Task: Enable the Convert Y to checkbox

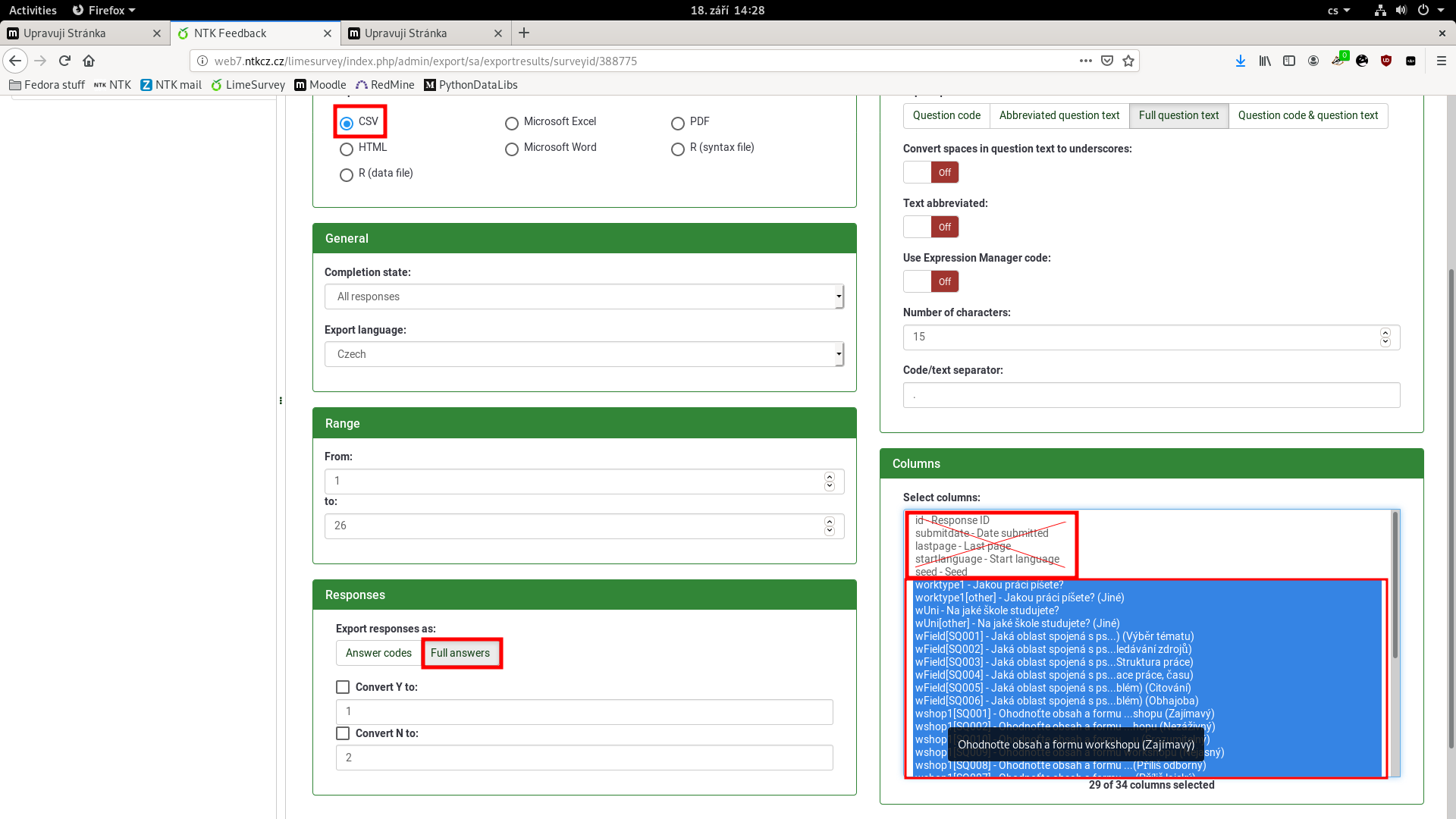Action: [343, 687]
